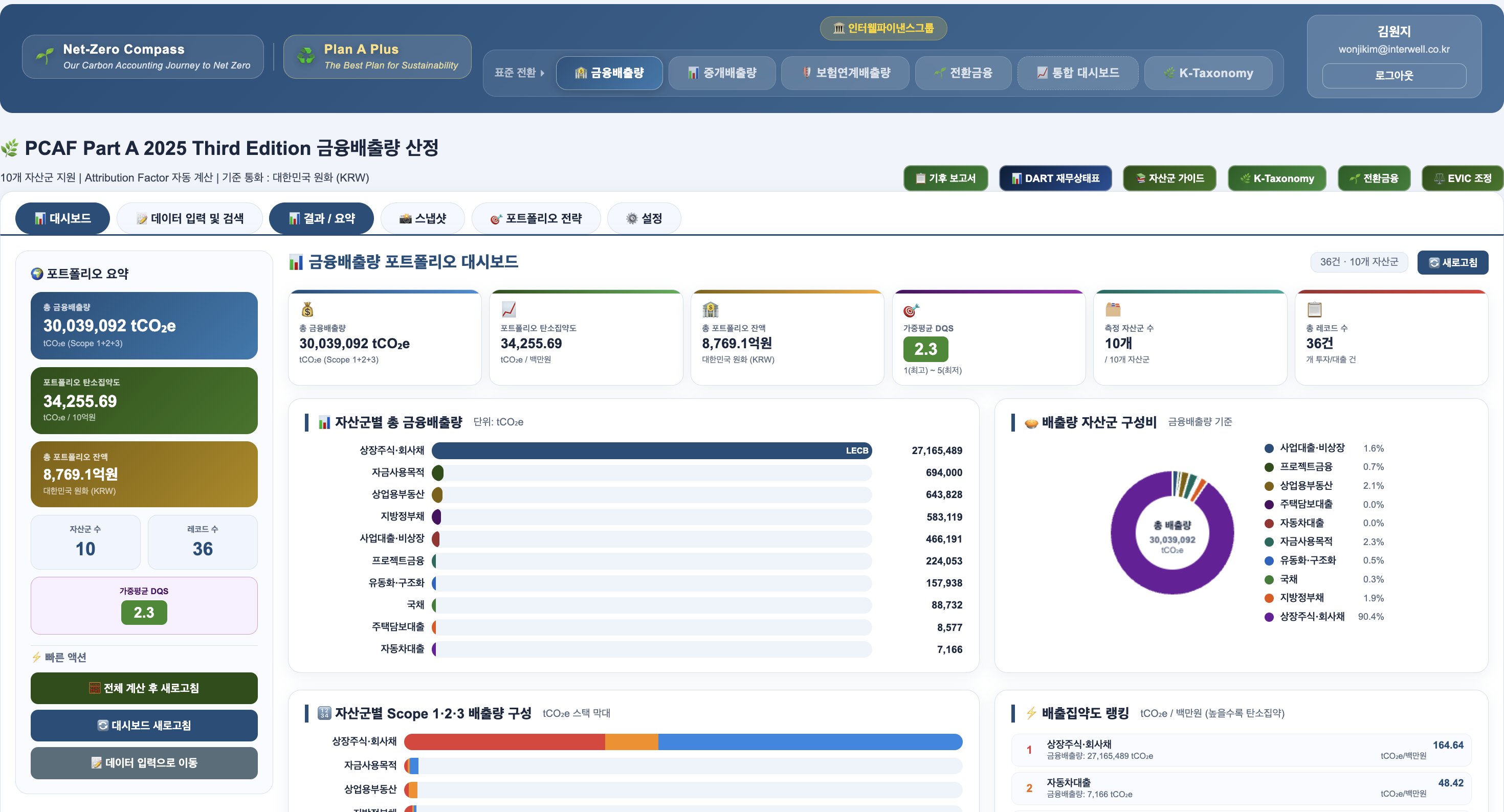Click the EVIC 조정 button
This screenshot has height=812, width=1504.
click(1463, 178)
